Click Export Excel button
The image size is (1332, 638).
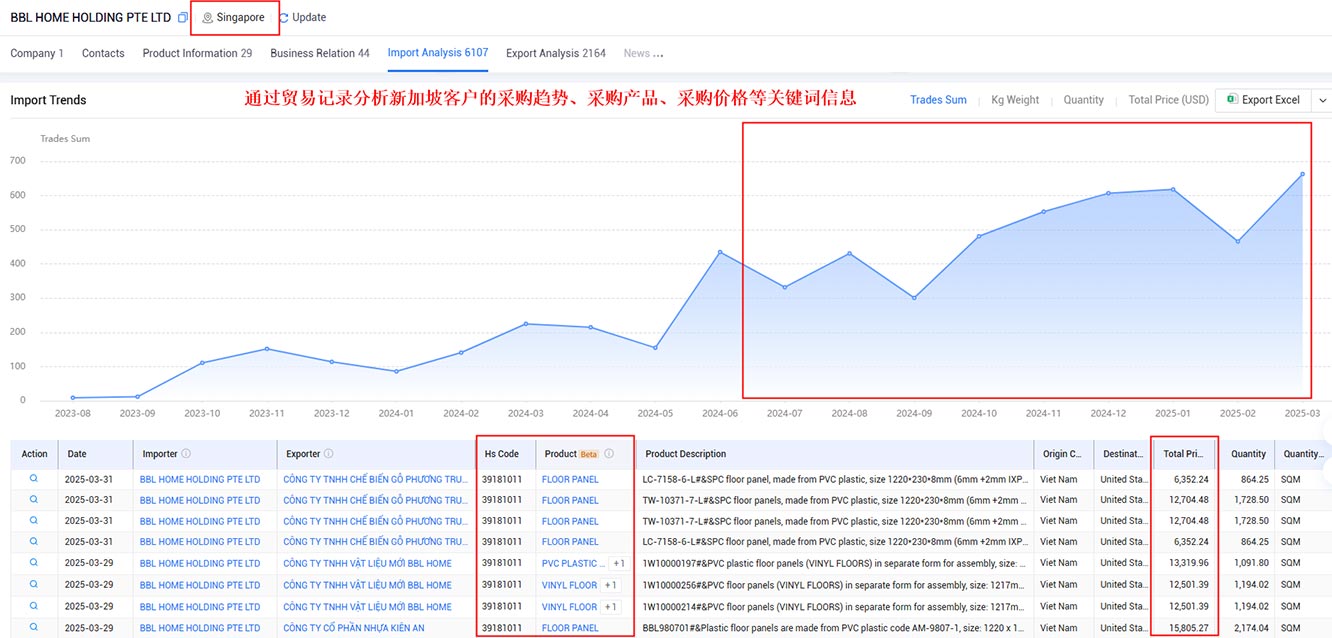coord(1264,100)
